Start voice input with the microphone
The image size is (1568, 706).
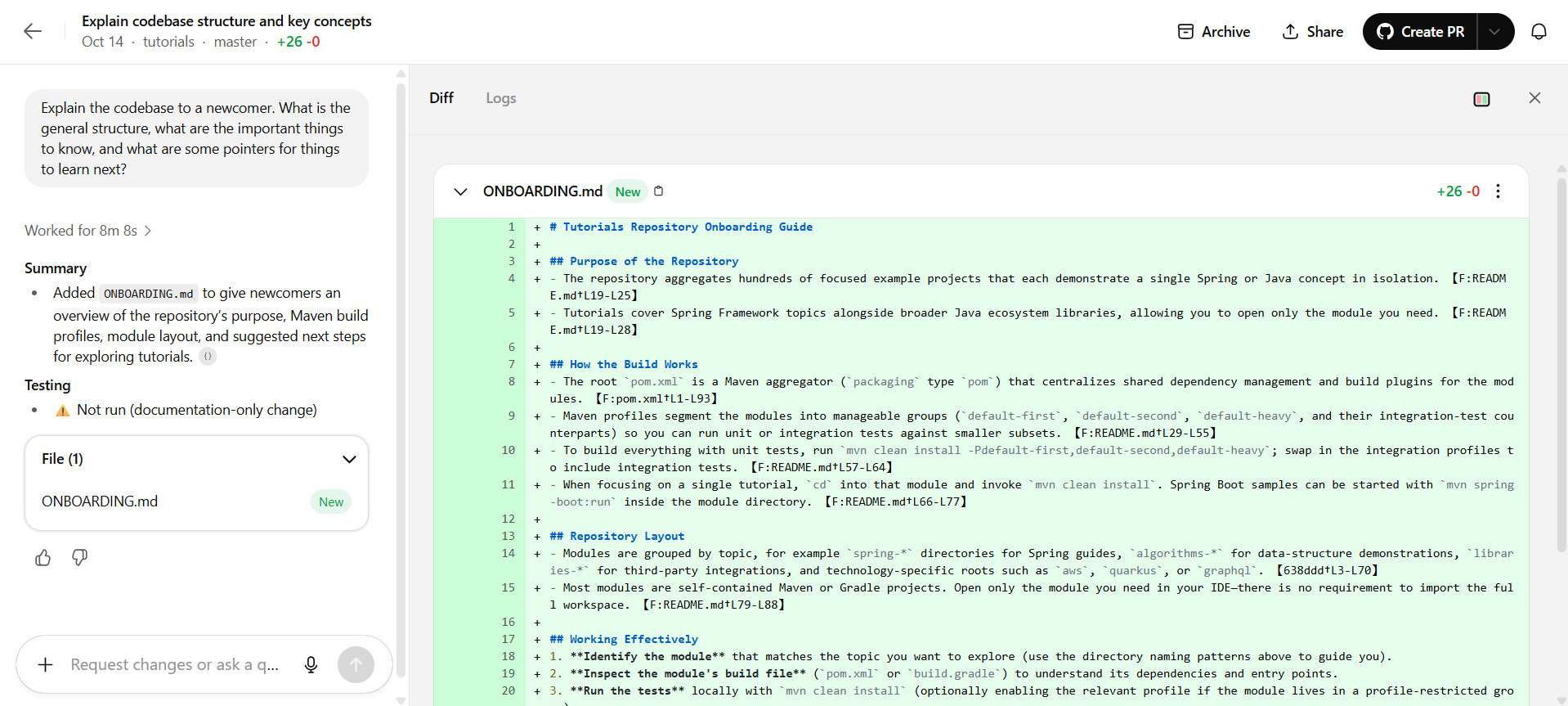[x=311, y=665]
